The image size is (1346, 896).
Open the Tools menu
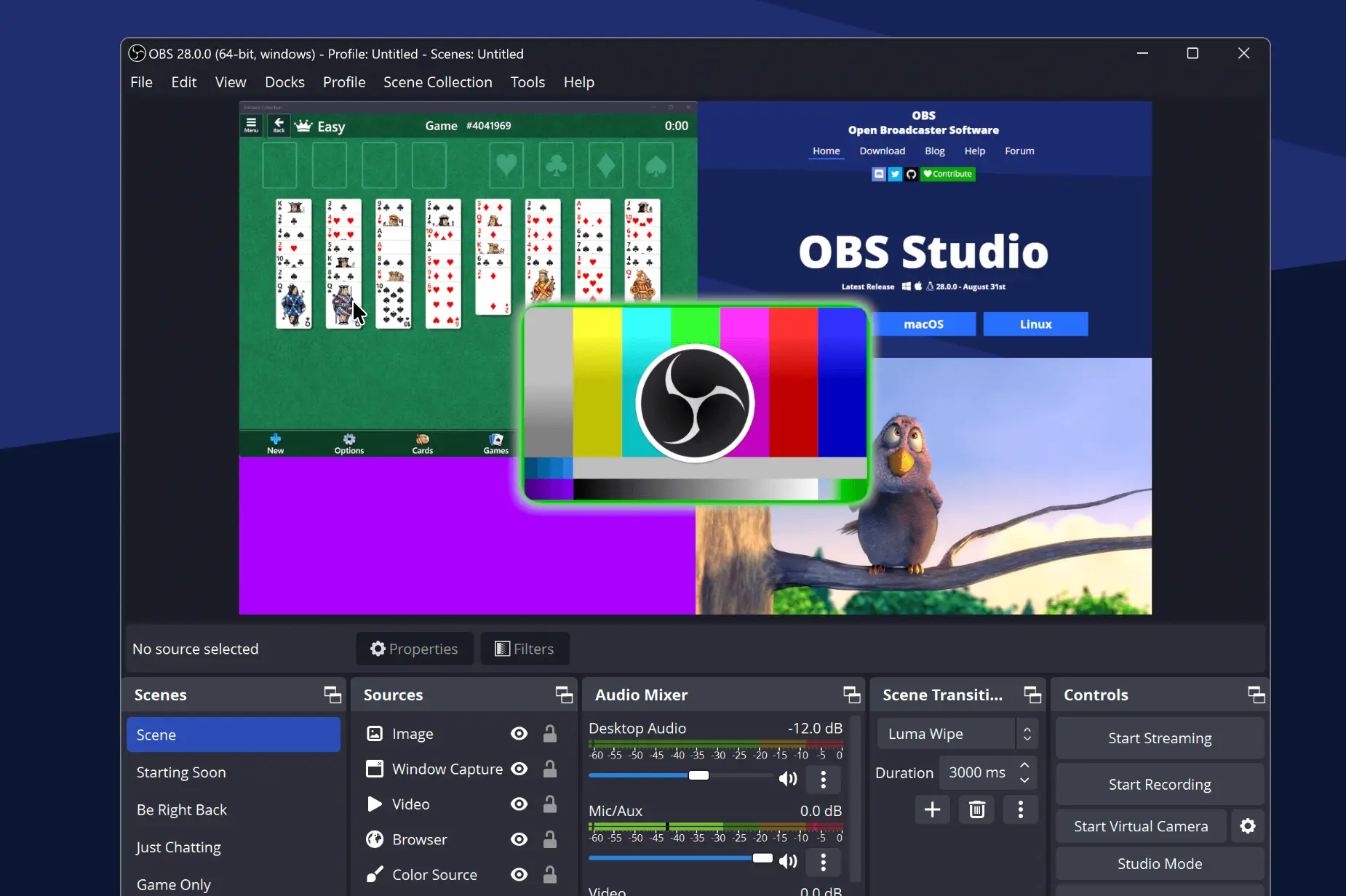[527, 82]
